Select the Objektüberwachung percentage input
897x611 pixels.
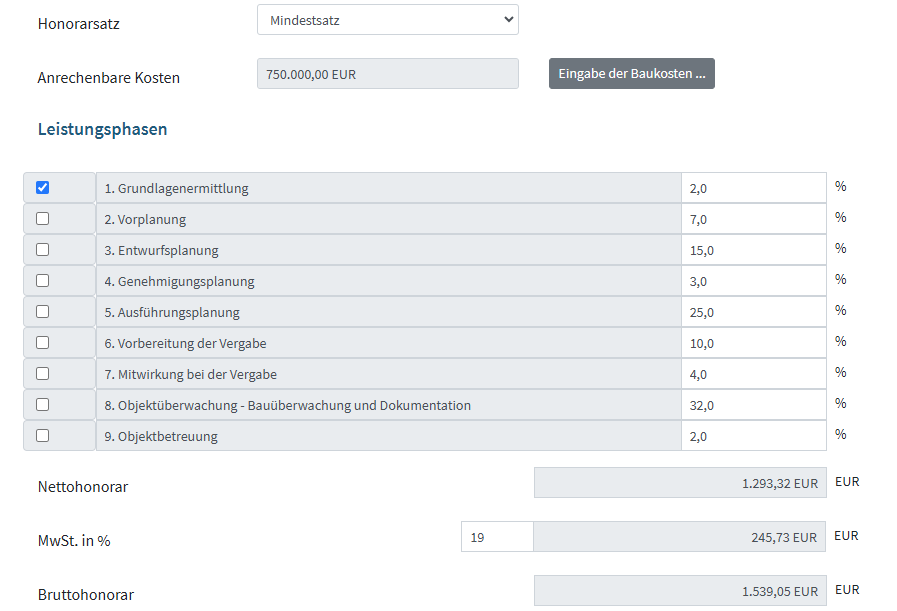coord(753,405)
